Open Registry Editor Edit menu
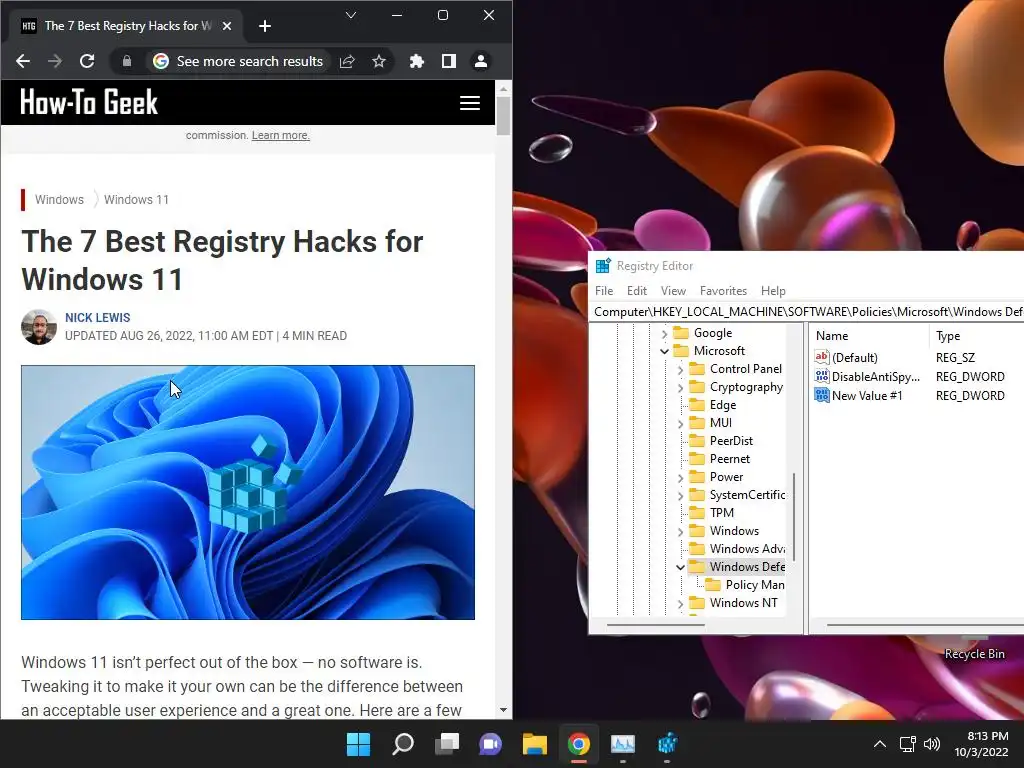The width and height of the screenshot is (1024, 768). (637, 291)
